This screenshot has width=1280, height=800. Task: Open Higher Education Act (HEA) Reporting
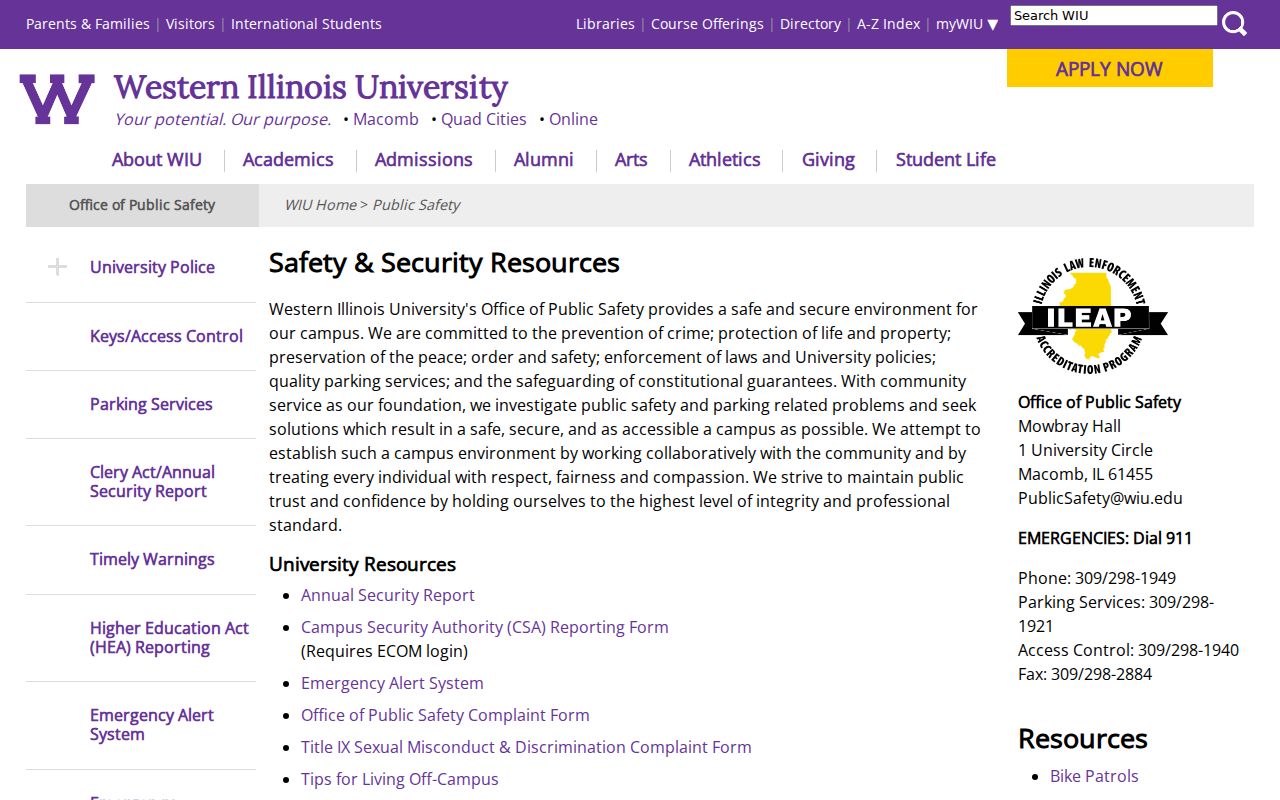169,638
